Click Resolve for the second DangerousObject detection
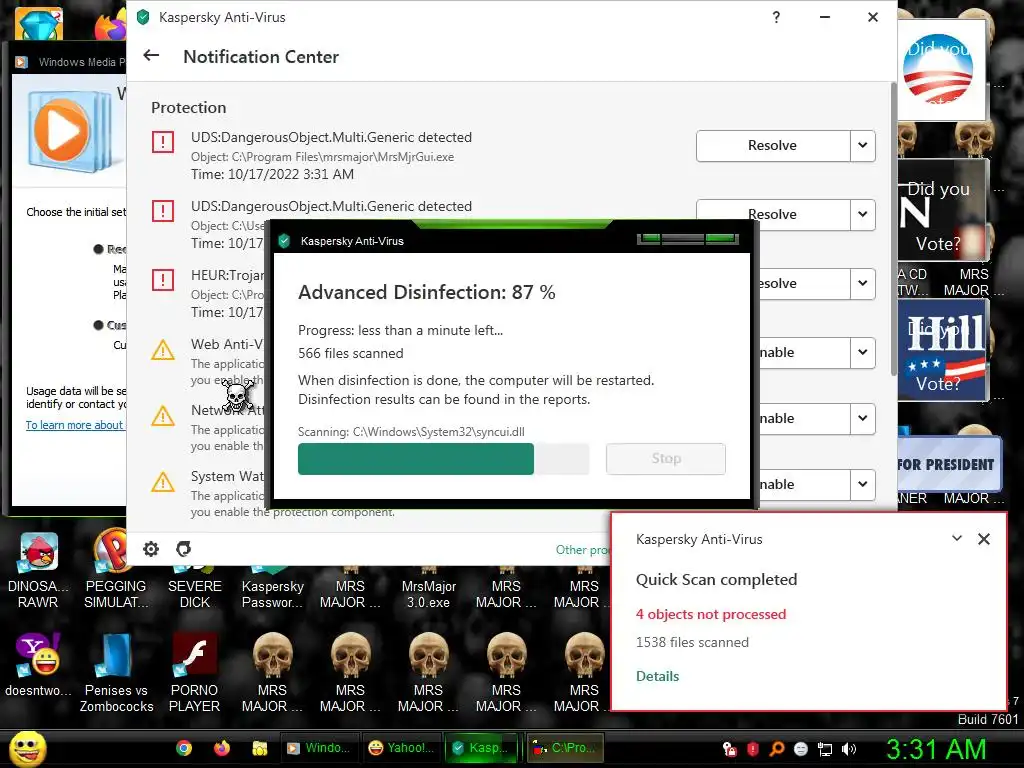1024x768 pixels. (773, 214)
